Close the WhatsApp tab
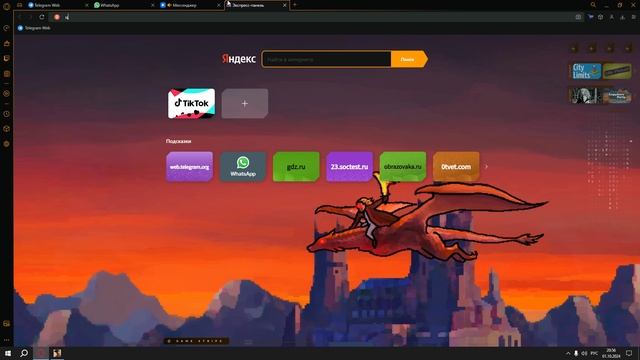The height and width of the screenshot is (360, 640). (x=153, y=5)
